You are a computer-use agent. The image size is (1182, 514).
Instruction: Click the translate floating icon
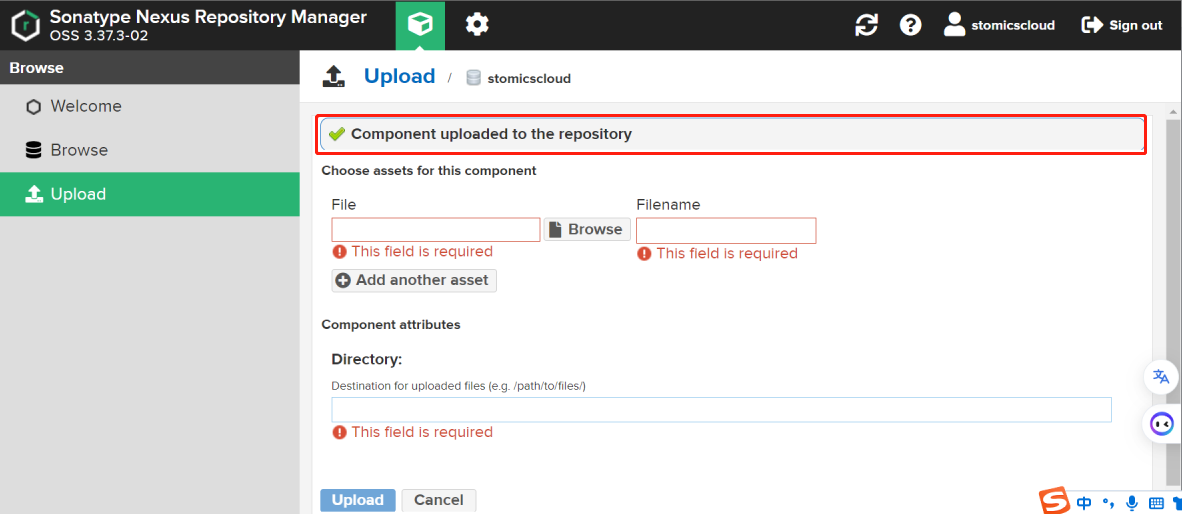(1161, 376)
